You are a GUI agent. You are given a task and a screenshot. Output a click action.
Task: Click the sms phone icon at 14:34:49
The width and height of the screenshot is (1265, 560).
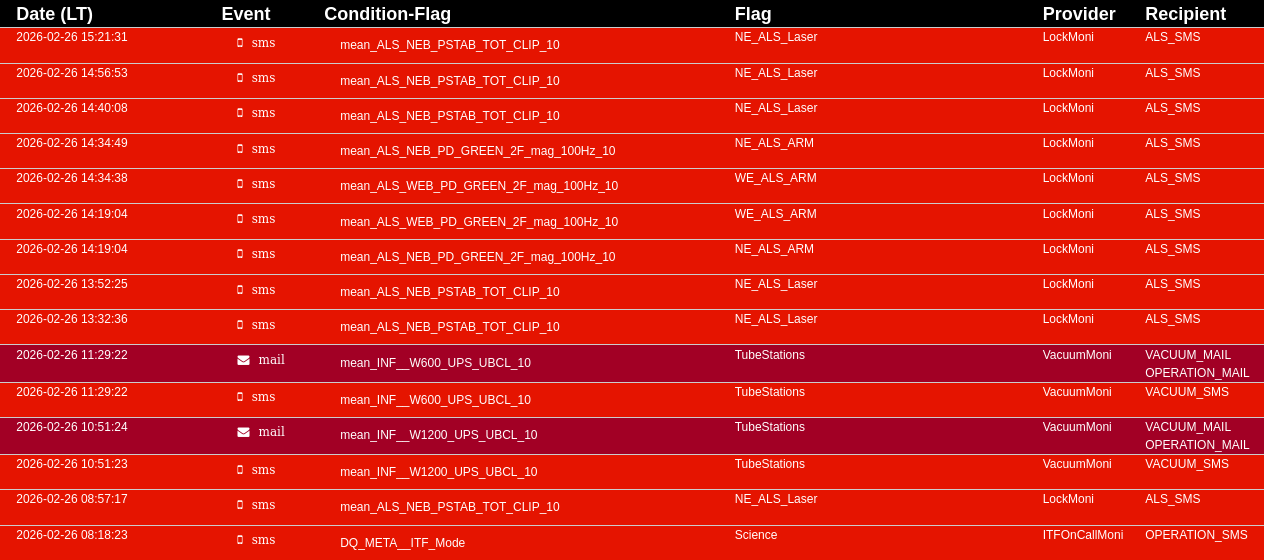click(x=240, y=149)
